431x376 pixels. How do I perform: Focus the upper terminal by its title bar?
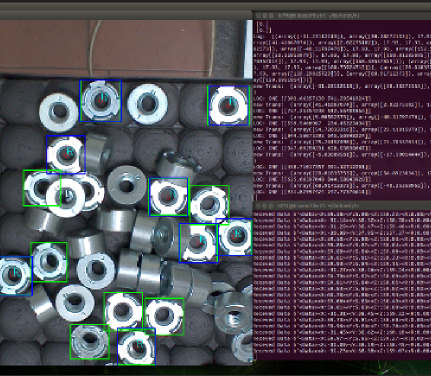342,15
